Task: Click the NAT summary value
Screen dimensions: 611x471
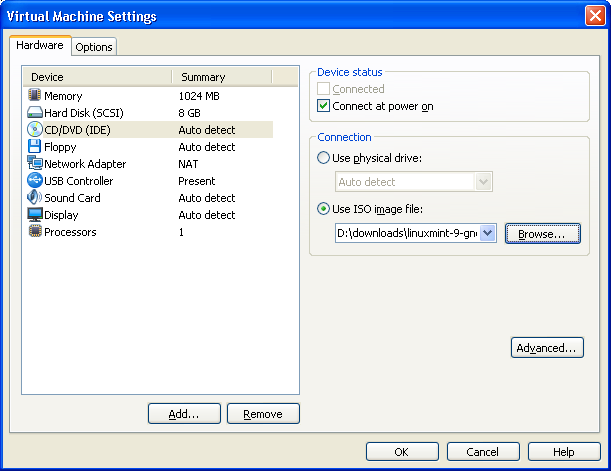Action: 188,164
